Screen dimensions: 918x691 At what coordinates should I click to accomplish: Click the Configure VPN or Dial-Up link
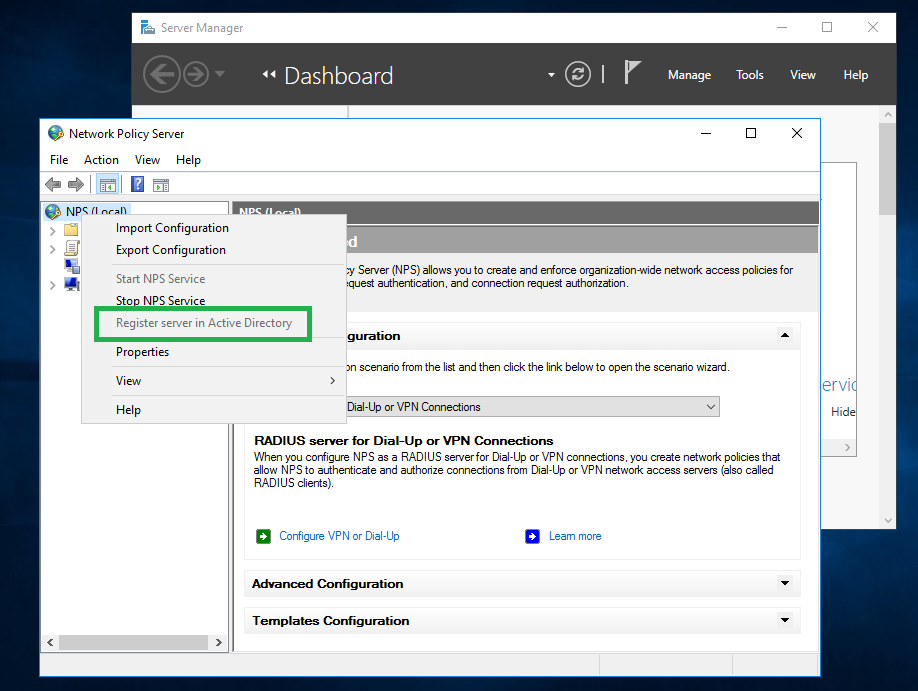pyautogui.click(x=339, y=536)
